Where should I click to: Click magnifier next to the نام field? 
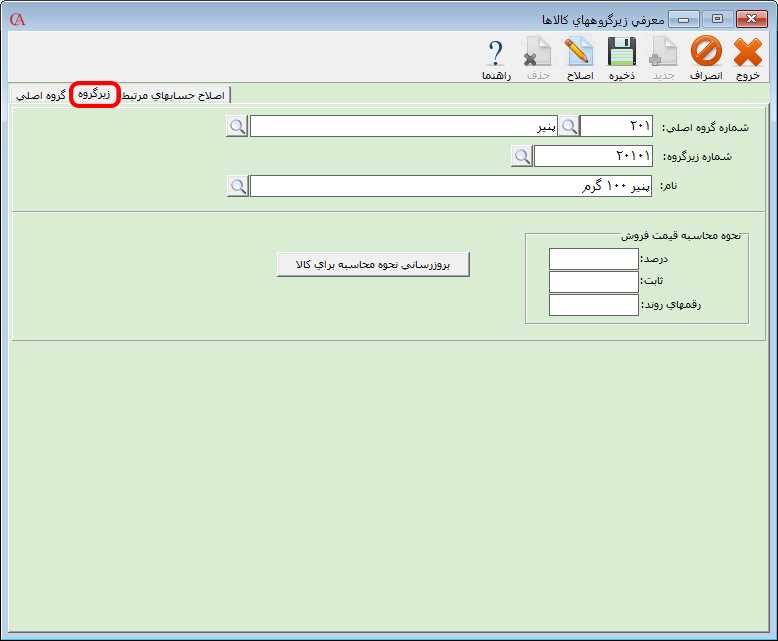pyautogui.click(x=237, y=186)
